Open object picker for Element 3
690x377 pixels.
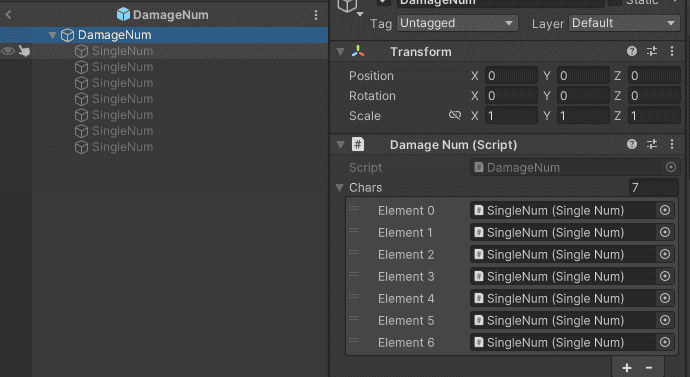tap(664, 276)
